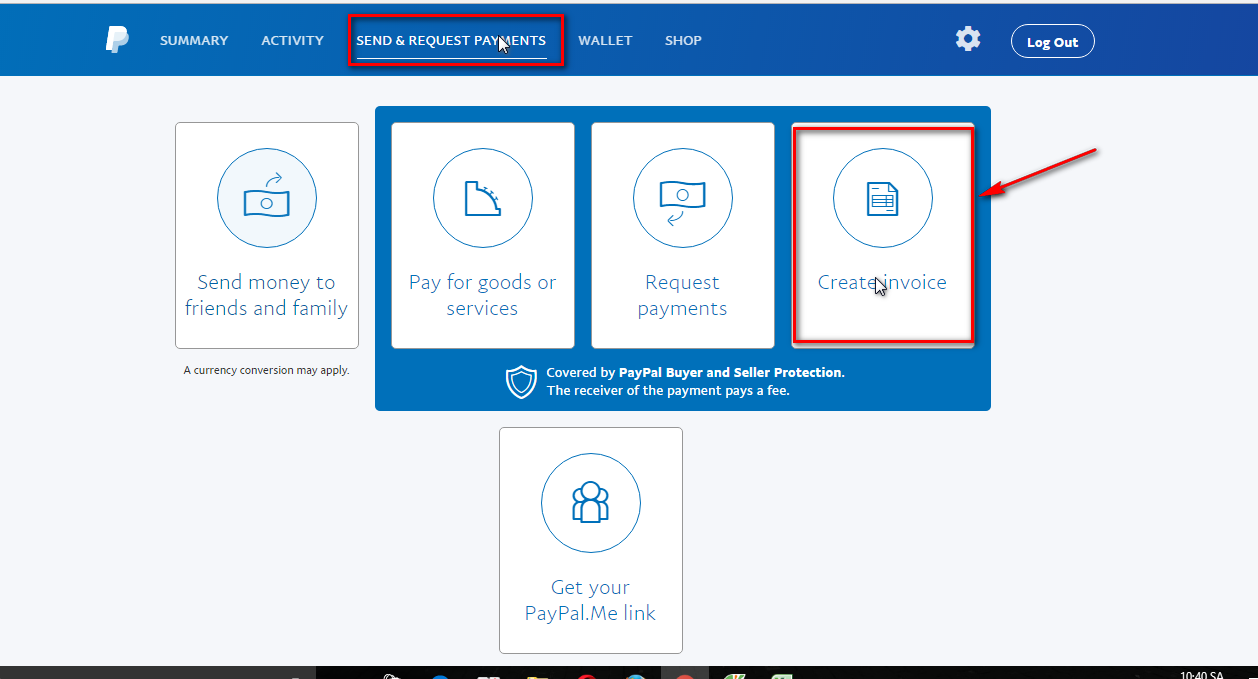Open the settings gear icon
This screenshot has height=679, width=1258.
(968, 39)
